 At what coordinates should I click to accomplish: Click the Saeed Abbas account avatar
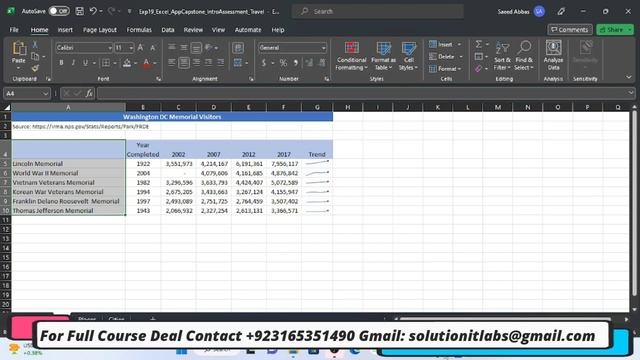point(539,11)
